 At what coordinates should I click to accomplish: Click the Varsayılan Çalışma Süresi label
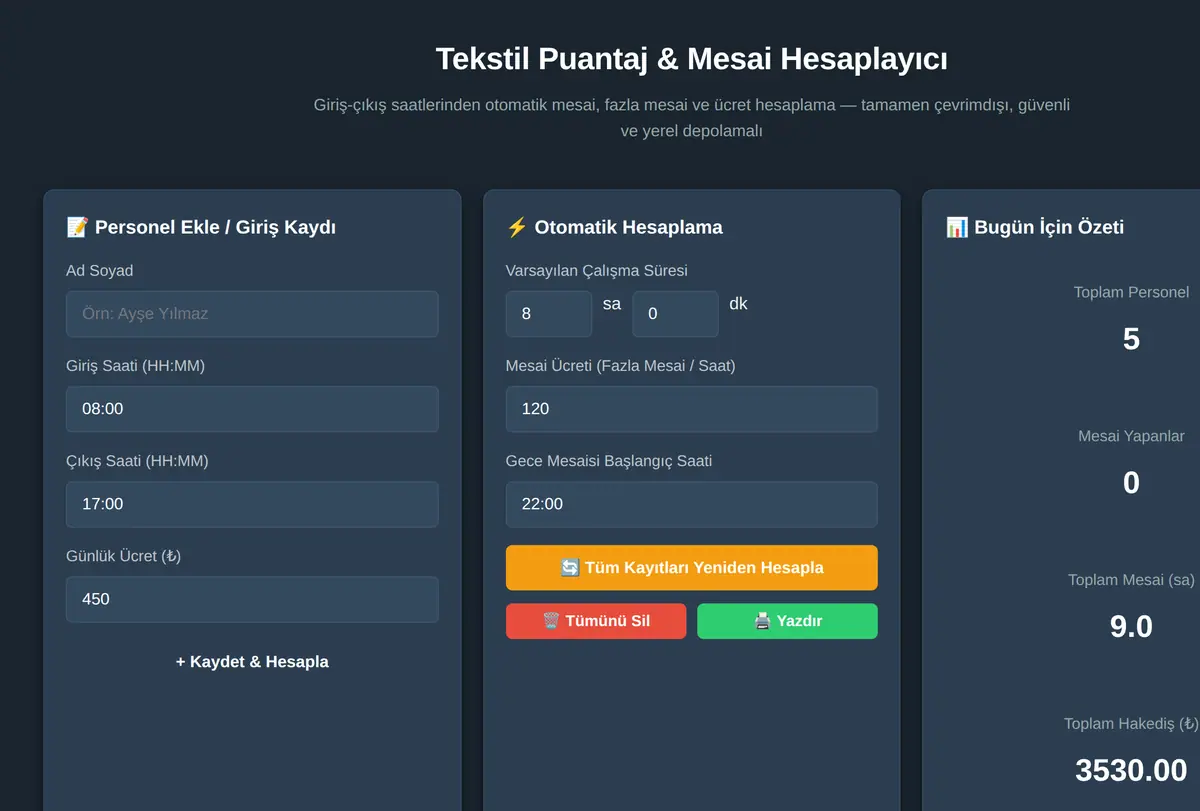[x=597, y=271]
